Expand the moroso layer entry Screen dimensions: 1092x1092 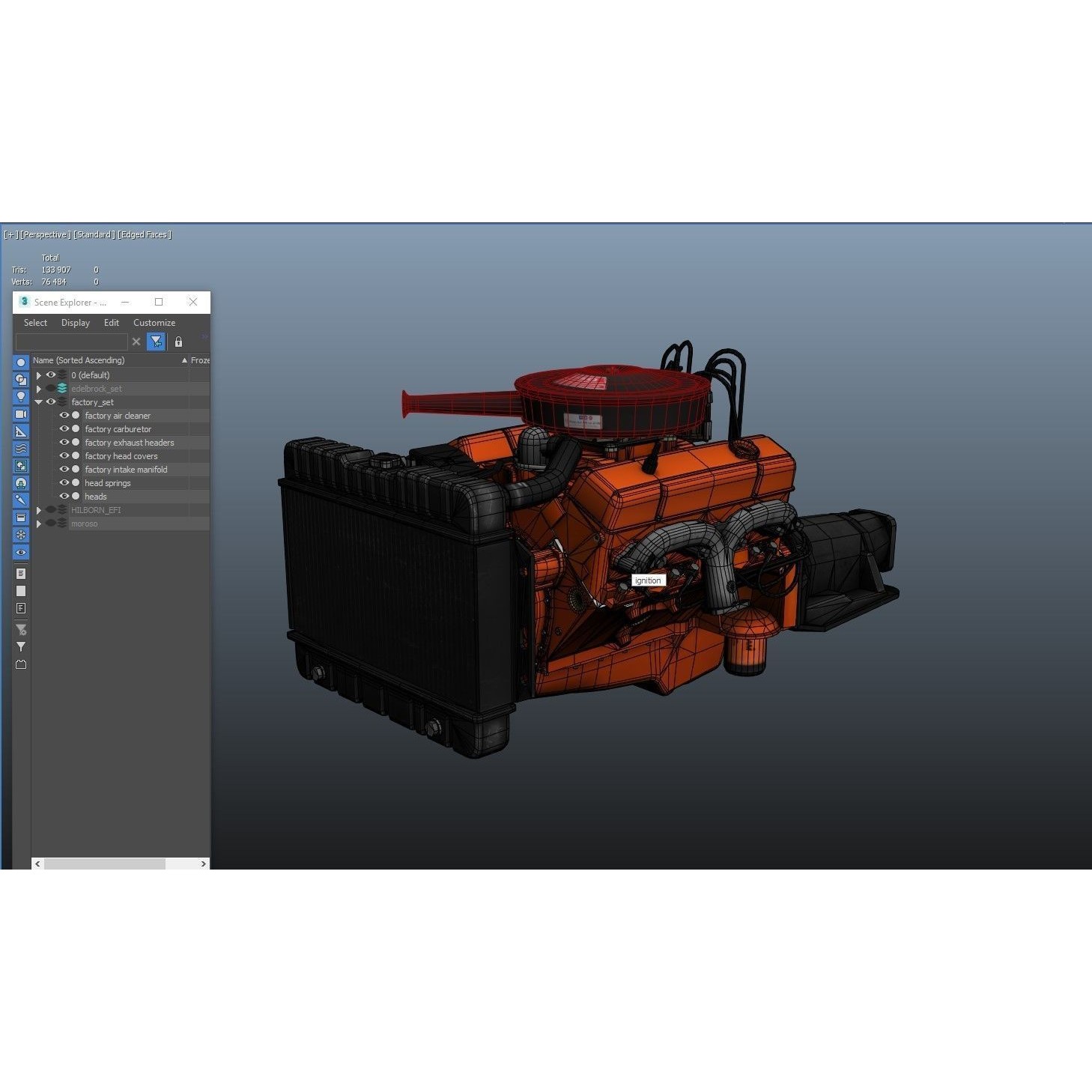click(x=39, y=524)
